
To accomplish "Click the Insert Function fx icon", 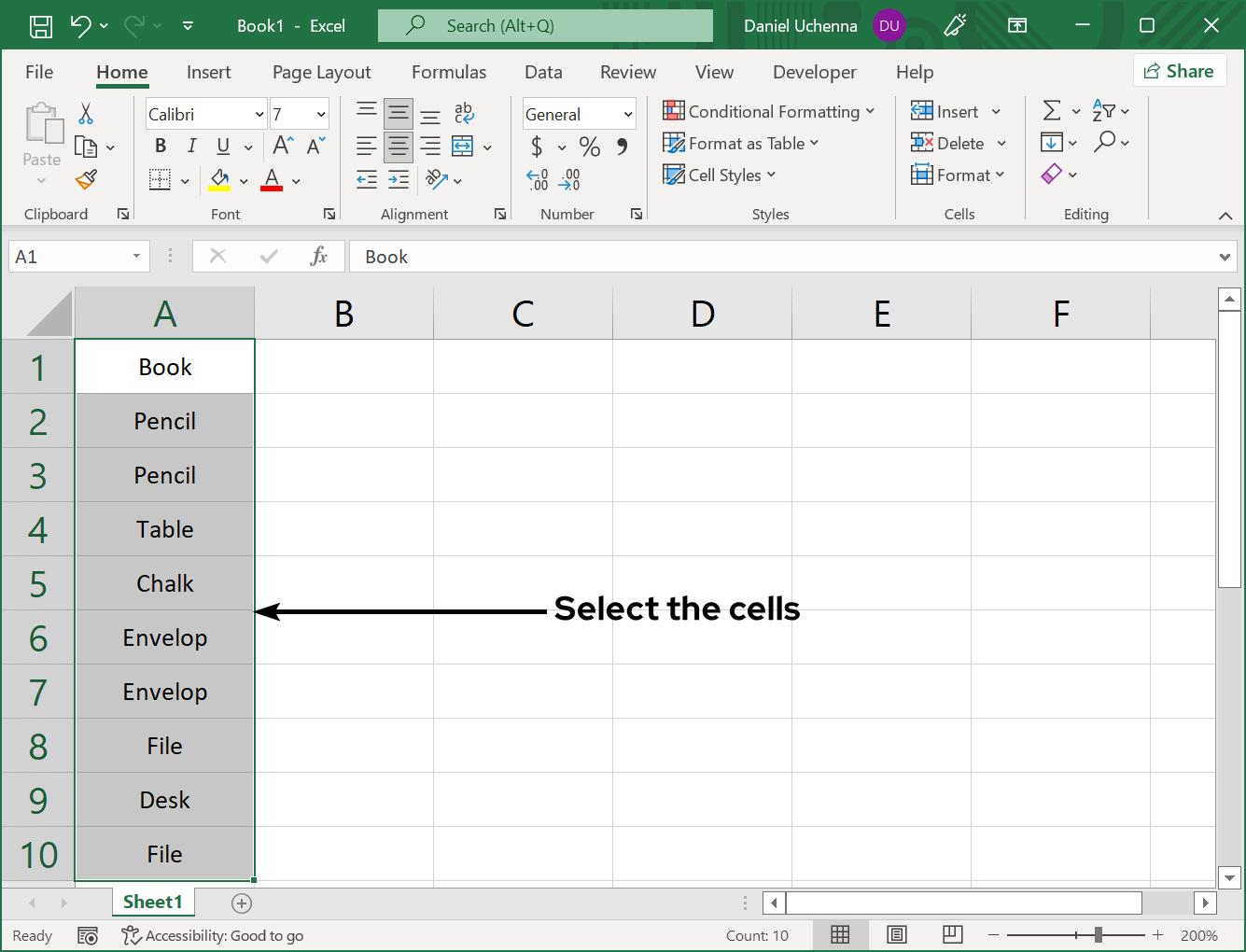I will [318, 257].
